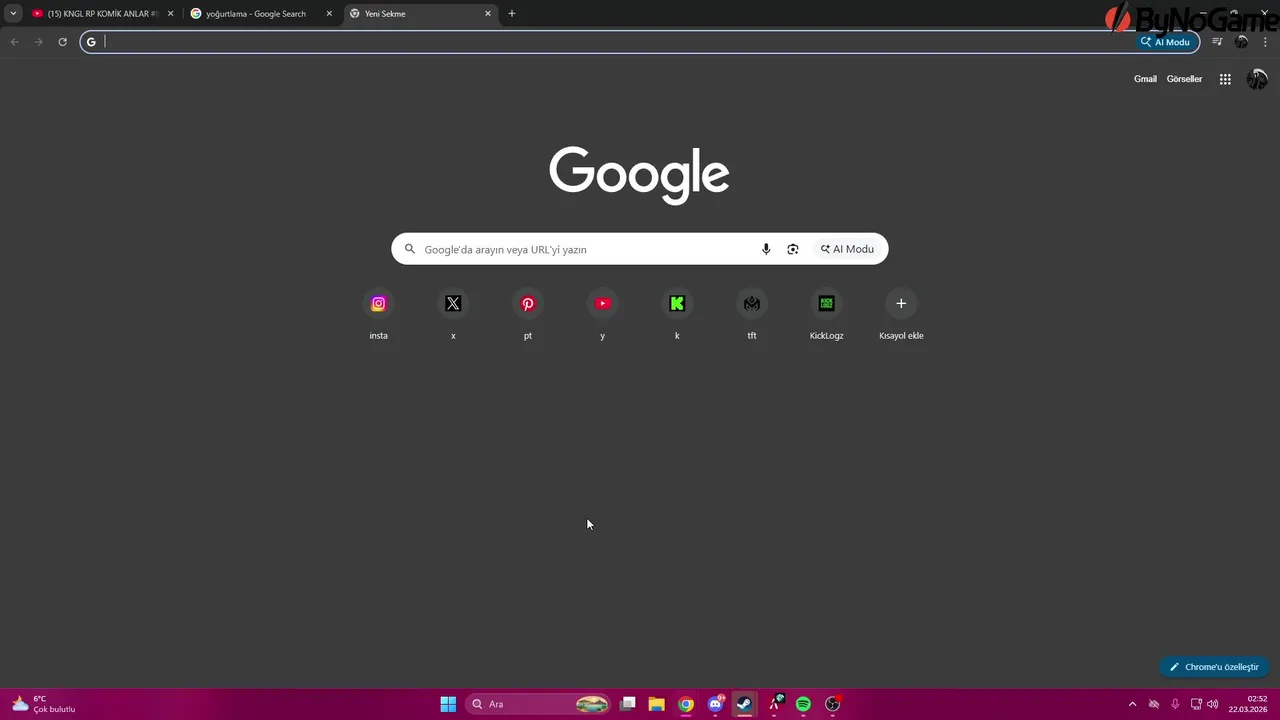The width and height of the screenshot is (1280, 720).
Task: Click AI Modu in Google search box
Action: [x=848, y=249]
